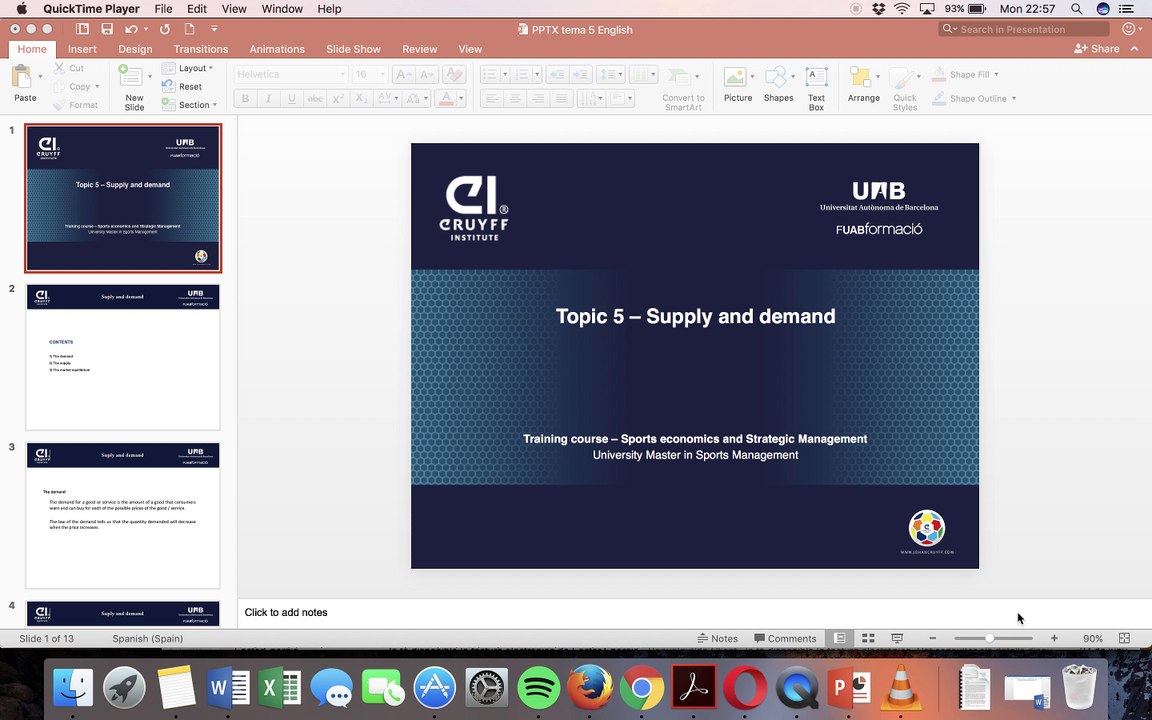Viewport: 1152px width, 720px height.
Task: Open the Slide Show tab
Action: (x=353, y=48)
